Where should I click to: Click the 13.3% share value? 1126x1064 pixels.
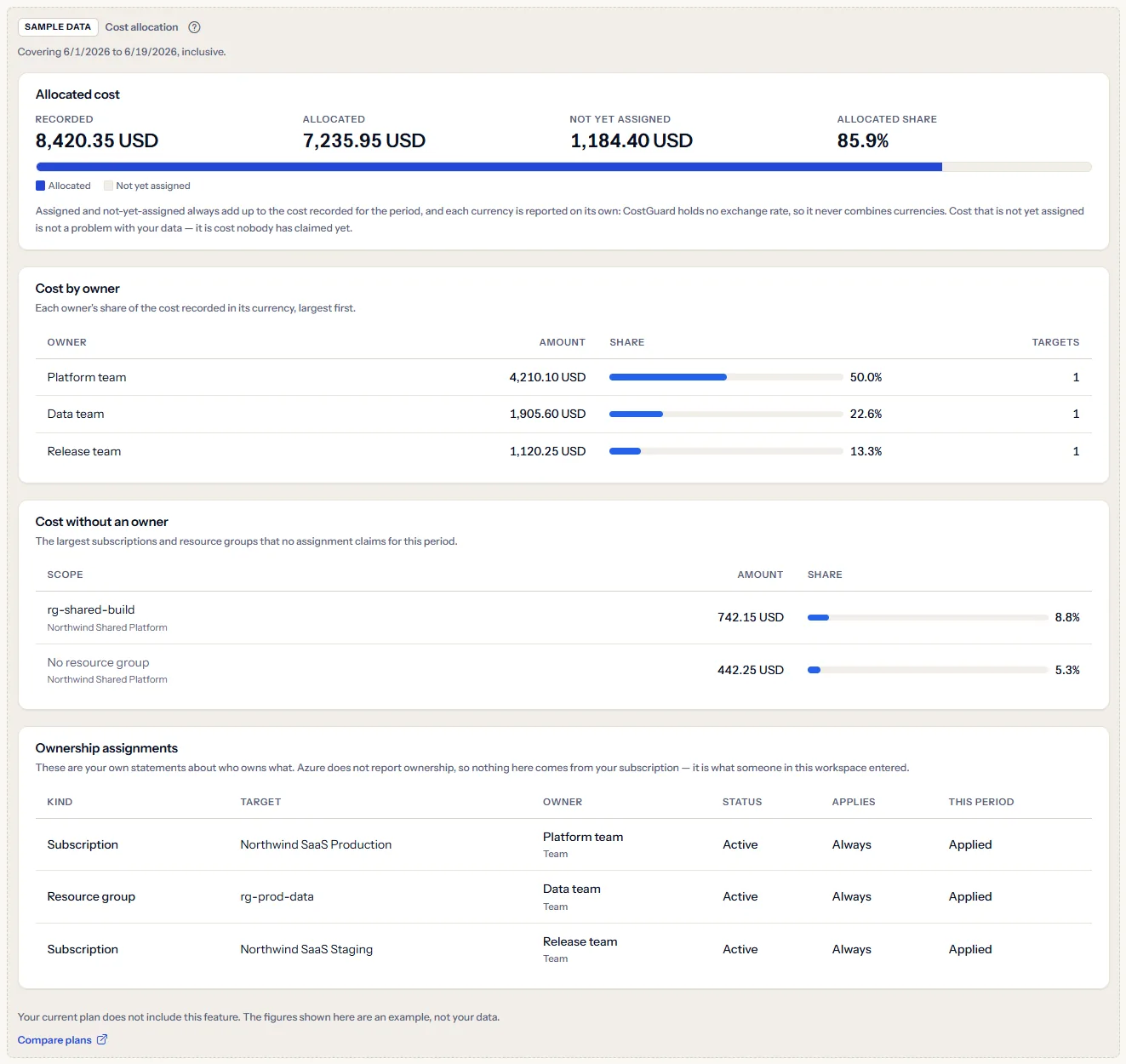click(x=866, y=451)
